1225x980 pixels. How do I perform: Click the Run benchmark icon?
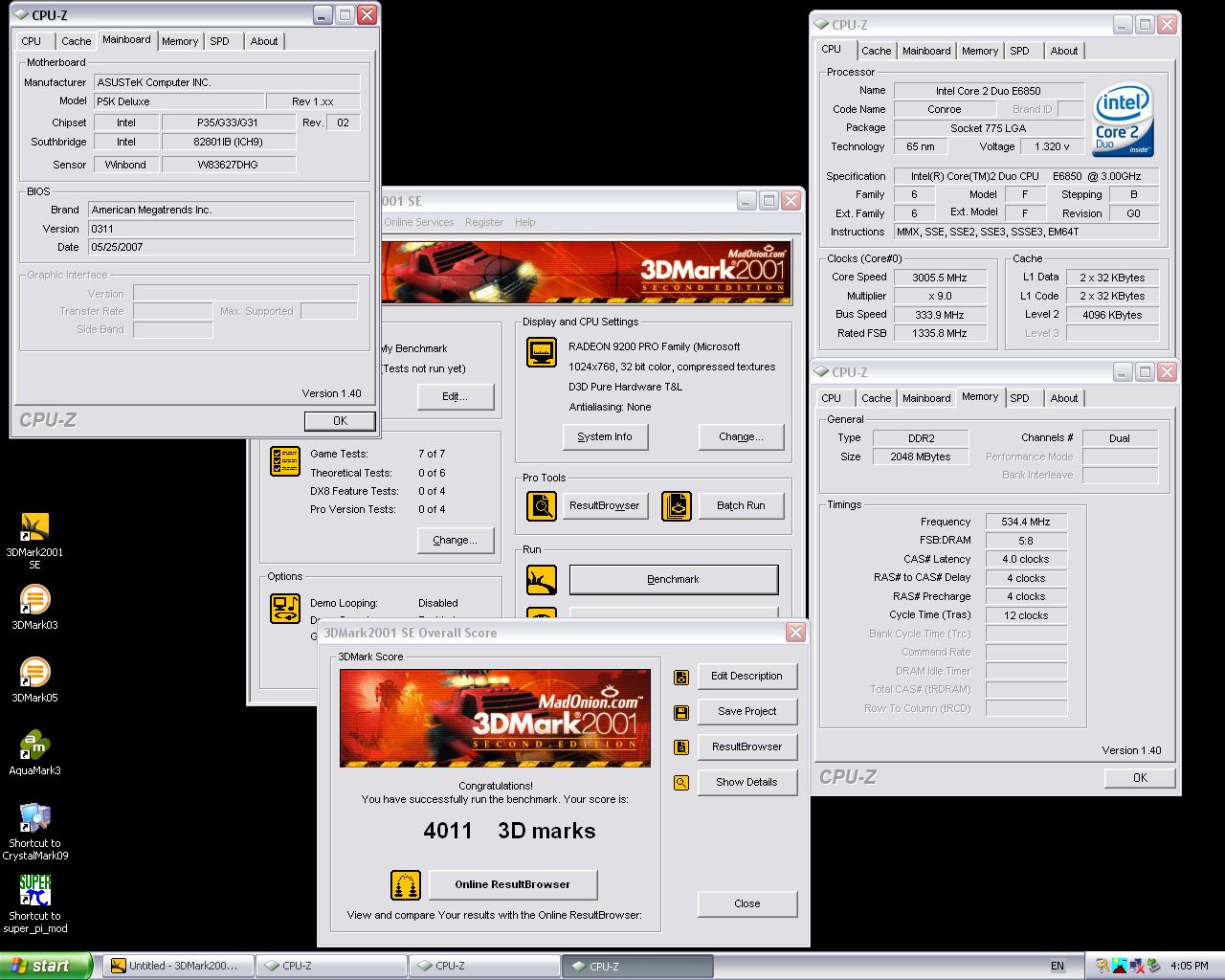coord(542,579)
